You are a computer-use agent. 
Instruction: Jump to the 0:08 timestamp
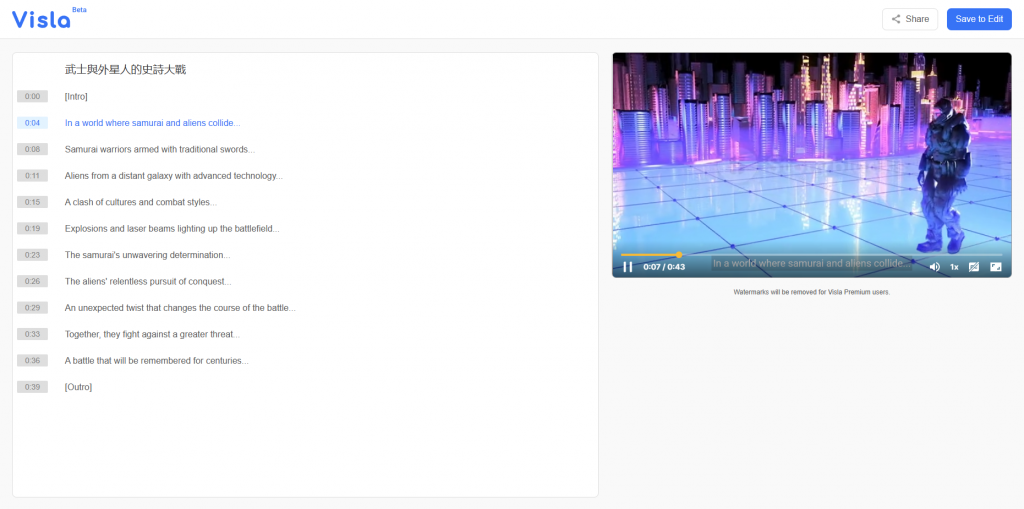tap(33, 150)
